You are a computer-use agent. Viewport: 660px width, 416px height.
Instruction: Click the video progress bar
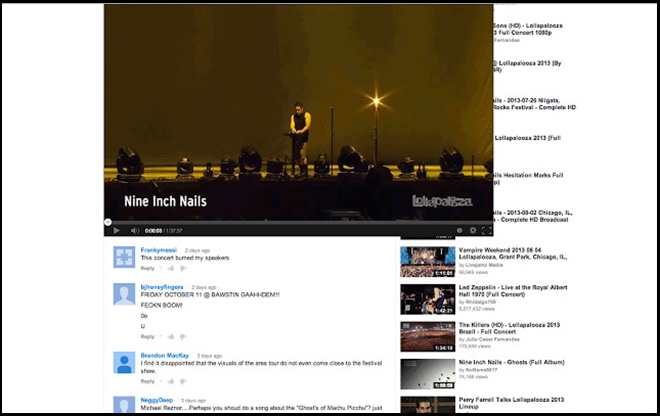coord(300,222)
